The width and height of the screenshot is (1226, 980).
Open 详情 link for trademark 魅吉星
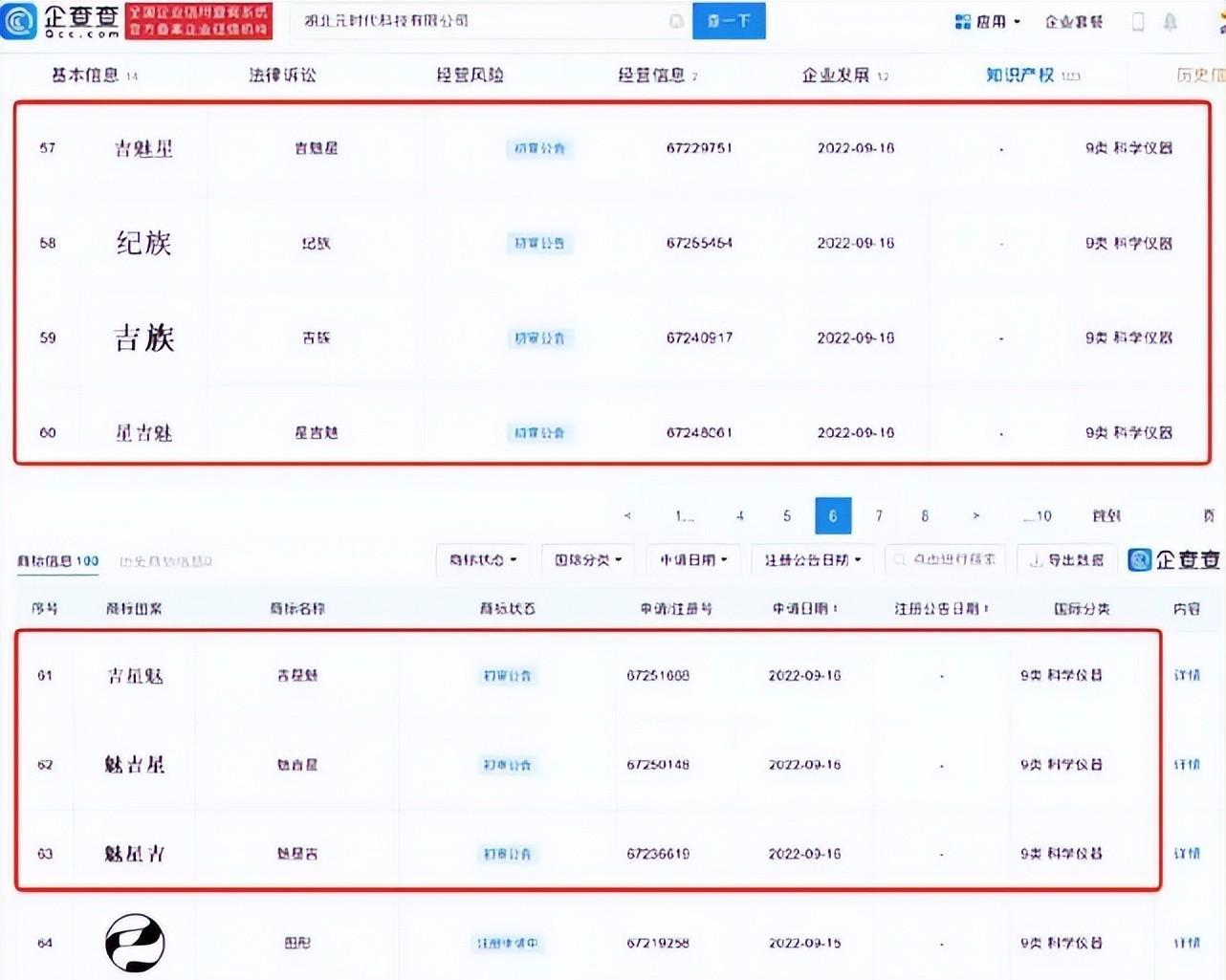(x=1185, y=765)
